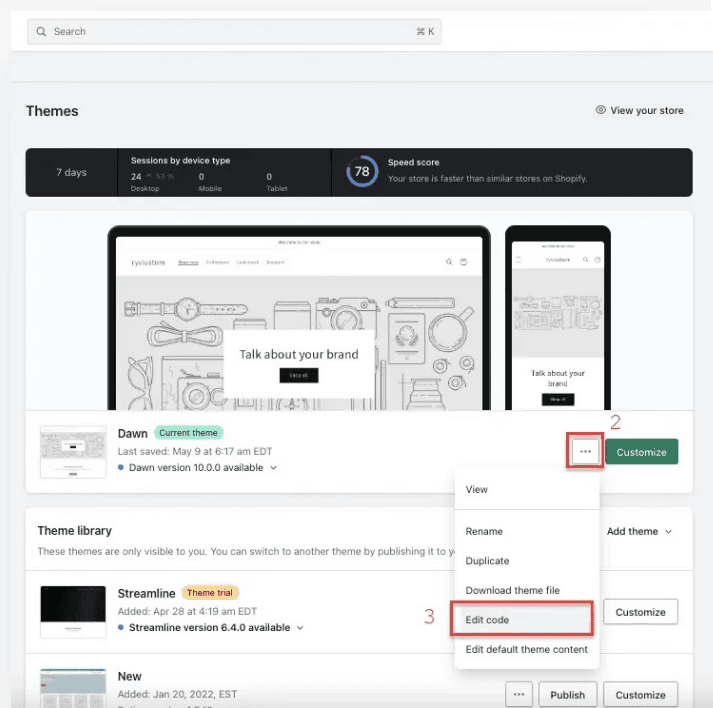Click Added: Jan 20, 2022, EST text

[177, 694]
